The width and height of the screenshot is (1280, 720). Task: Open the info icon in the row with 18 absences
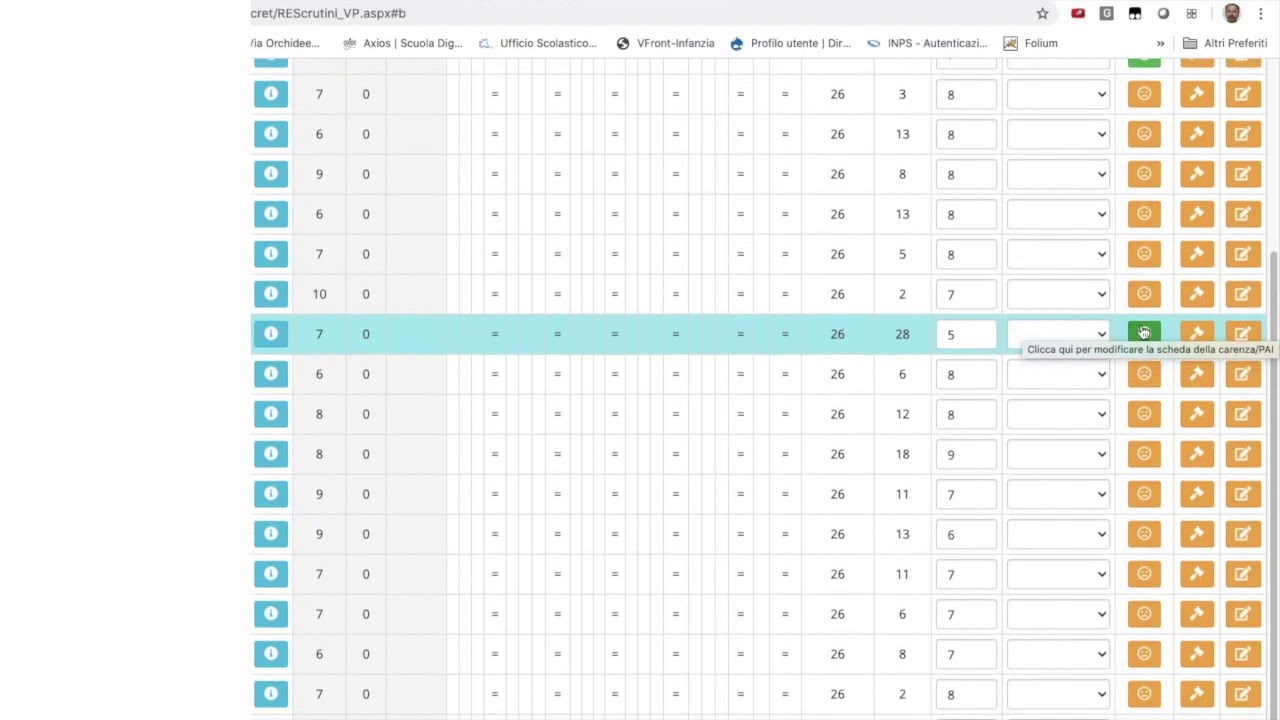click(x=271, y=454)
